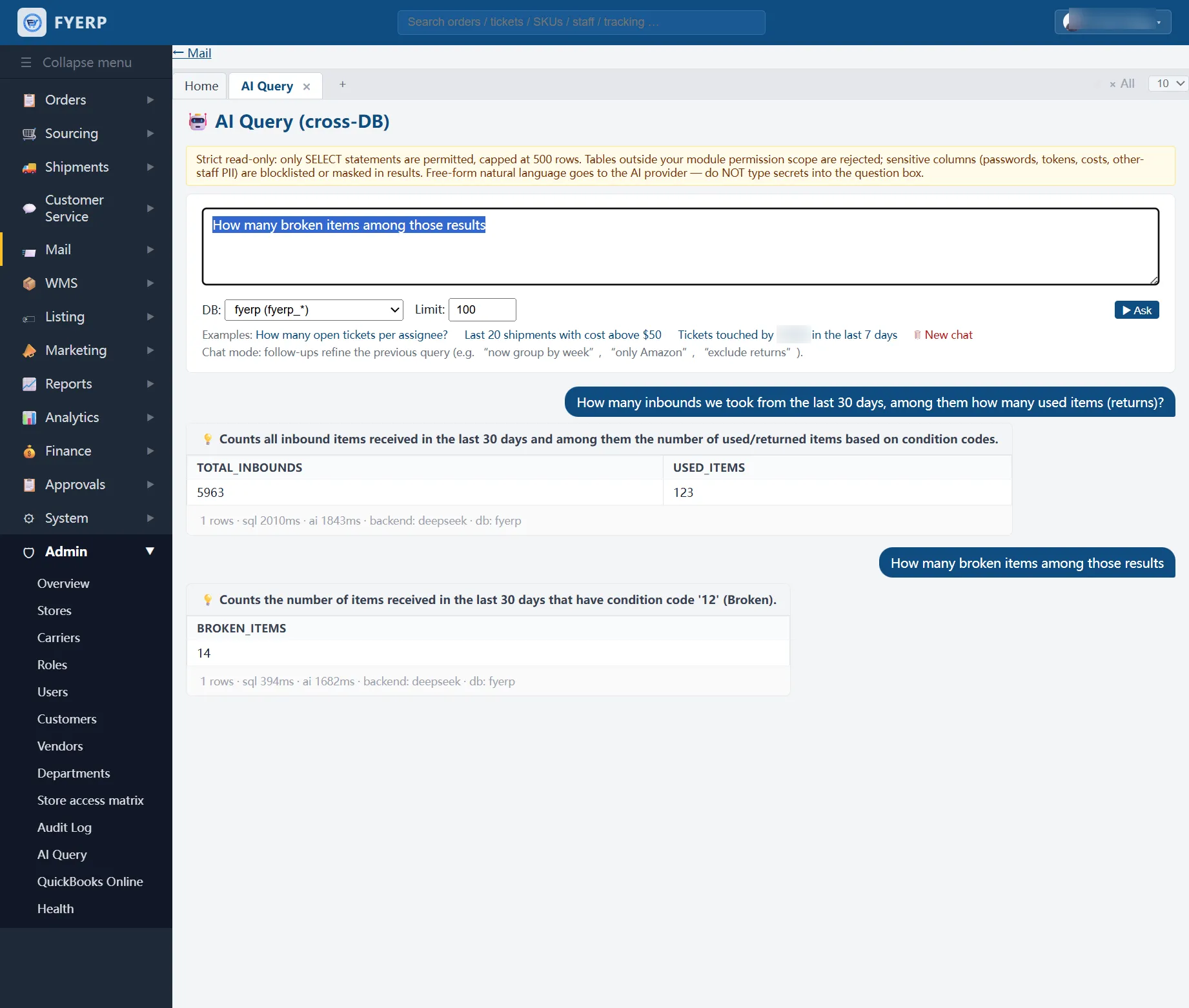Image resolution: width=1189 pixels, height=1008 pixels.
Task: Click the Approvals clipboard icon
Action: tap(29, 485)
